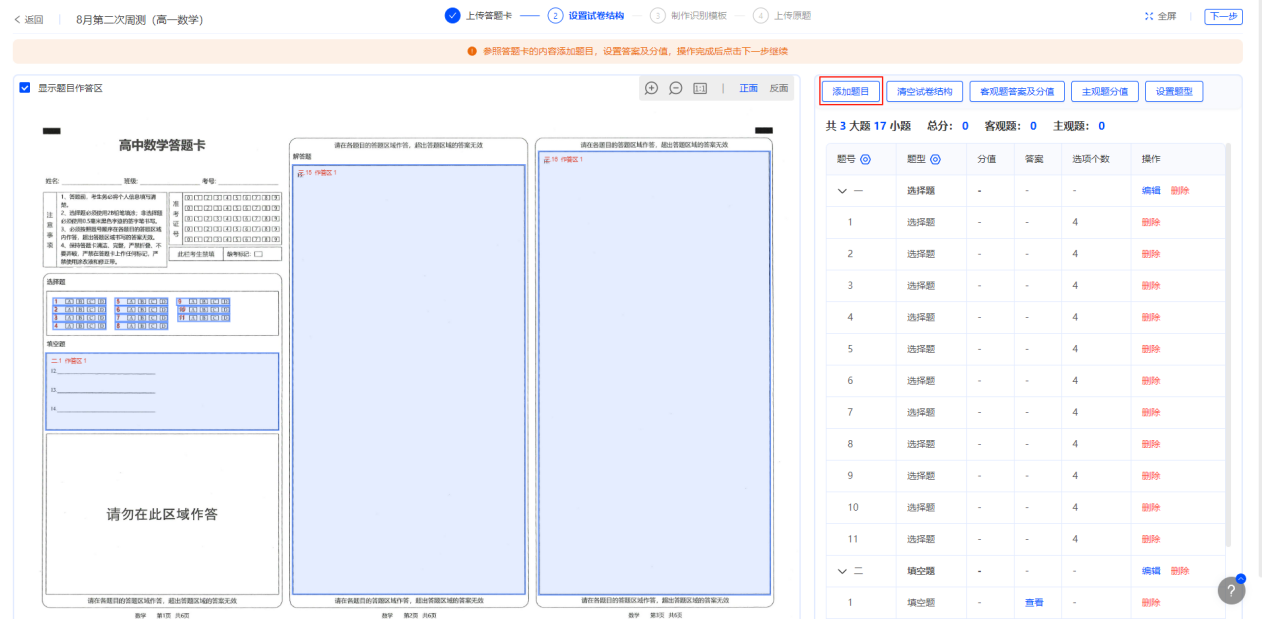Delete 选择题 question 7 row
The image size is (1262, 619).
click(1151, 412)
